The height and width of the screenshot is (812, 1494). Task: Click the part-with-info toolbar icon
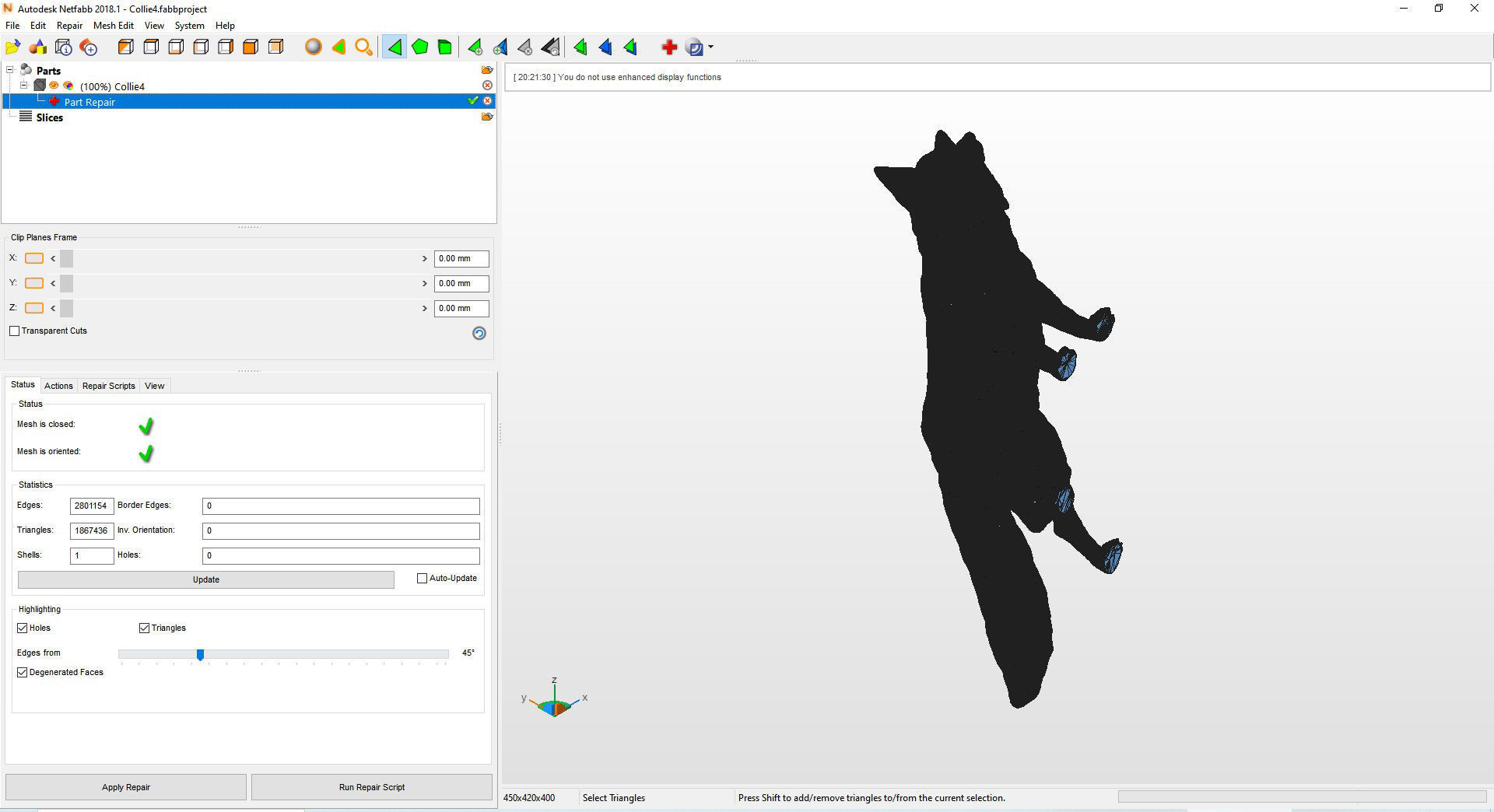coord(64,47)
